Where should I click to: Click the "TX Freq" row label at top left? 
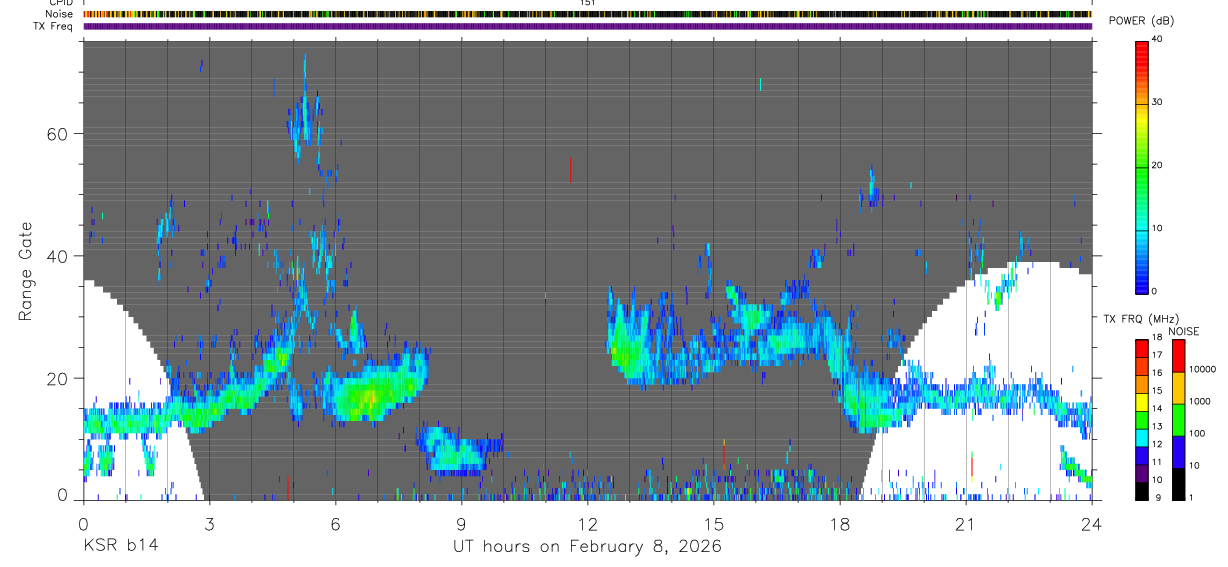click(54, 26)
